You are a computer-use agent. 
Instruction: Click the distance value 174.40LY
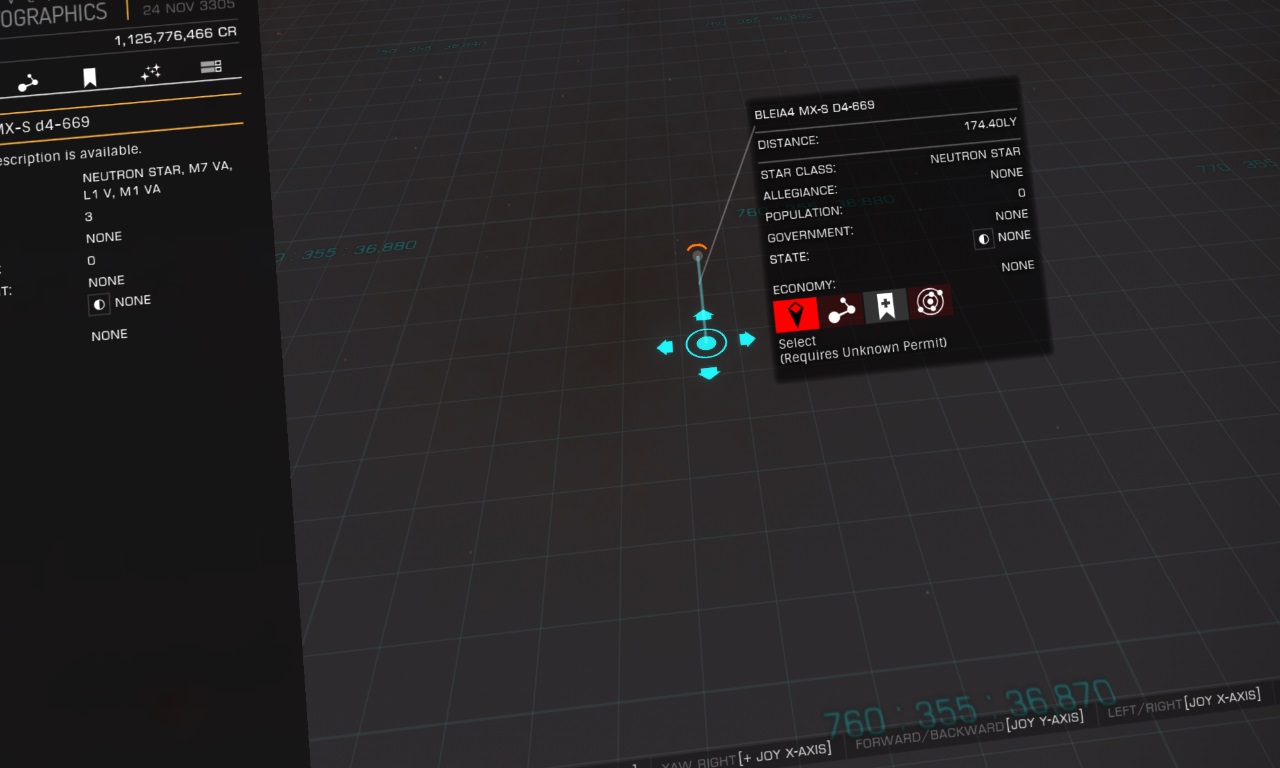pos(990,124)
